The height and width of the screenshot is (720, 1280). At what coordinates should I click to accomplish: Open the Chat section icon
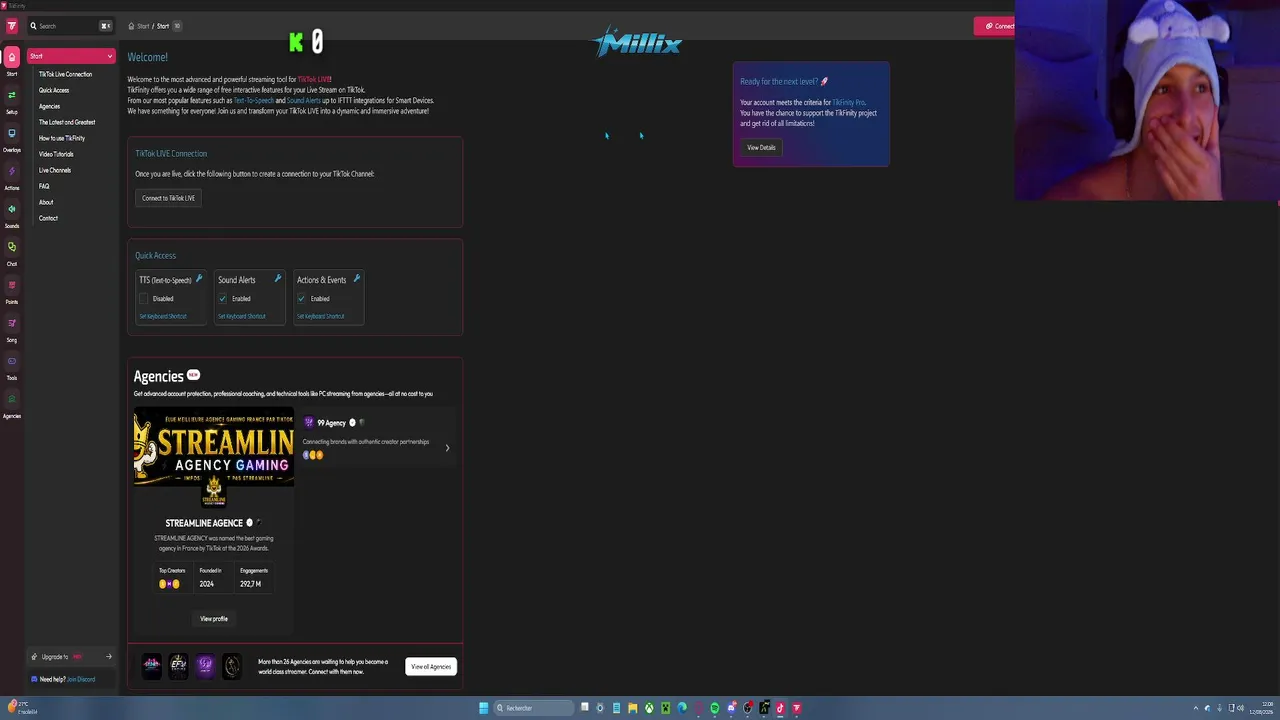point(12,247)
